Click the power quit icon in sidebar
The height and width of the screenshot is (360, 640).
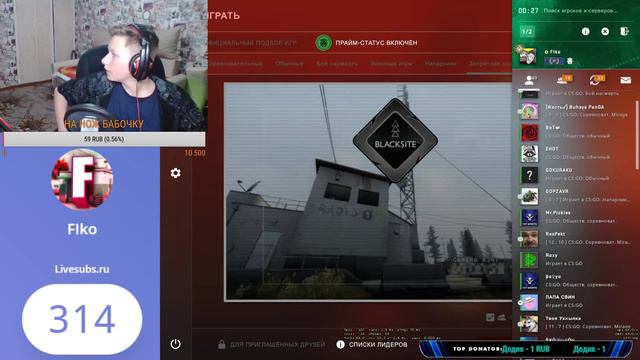[176, 344]
